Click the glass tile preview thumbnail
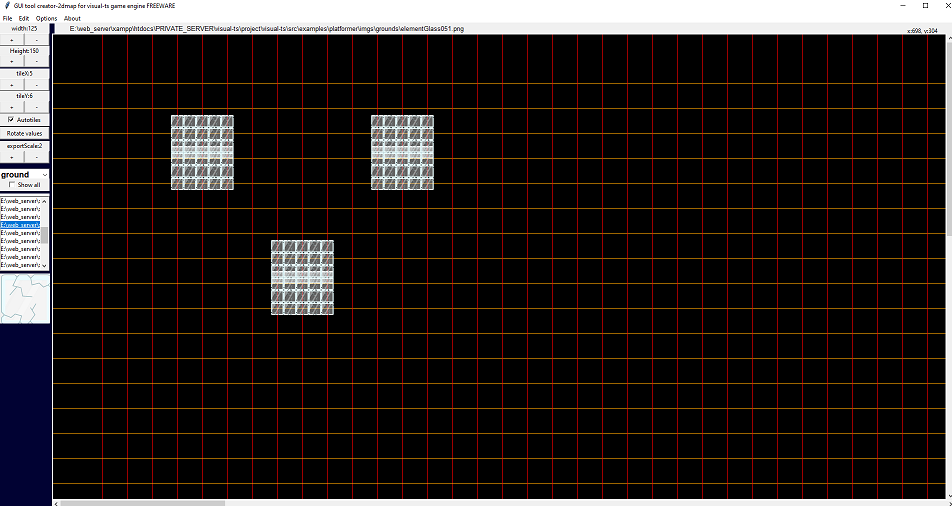 (25, 299)
